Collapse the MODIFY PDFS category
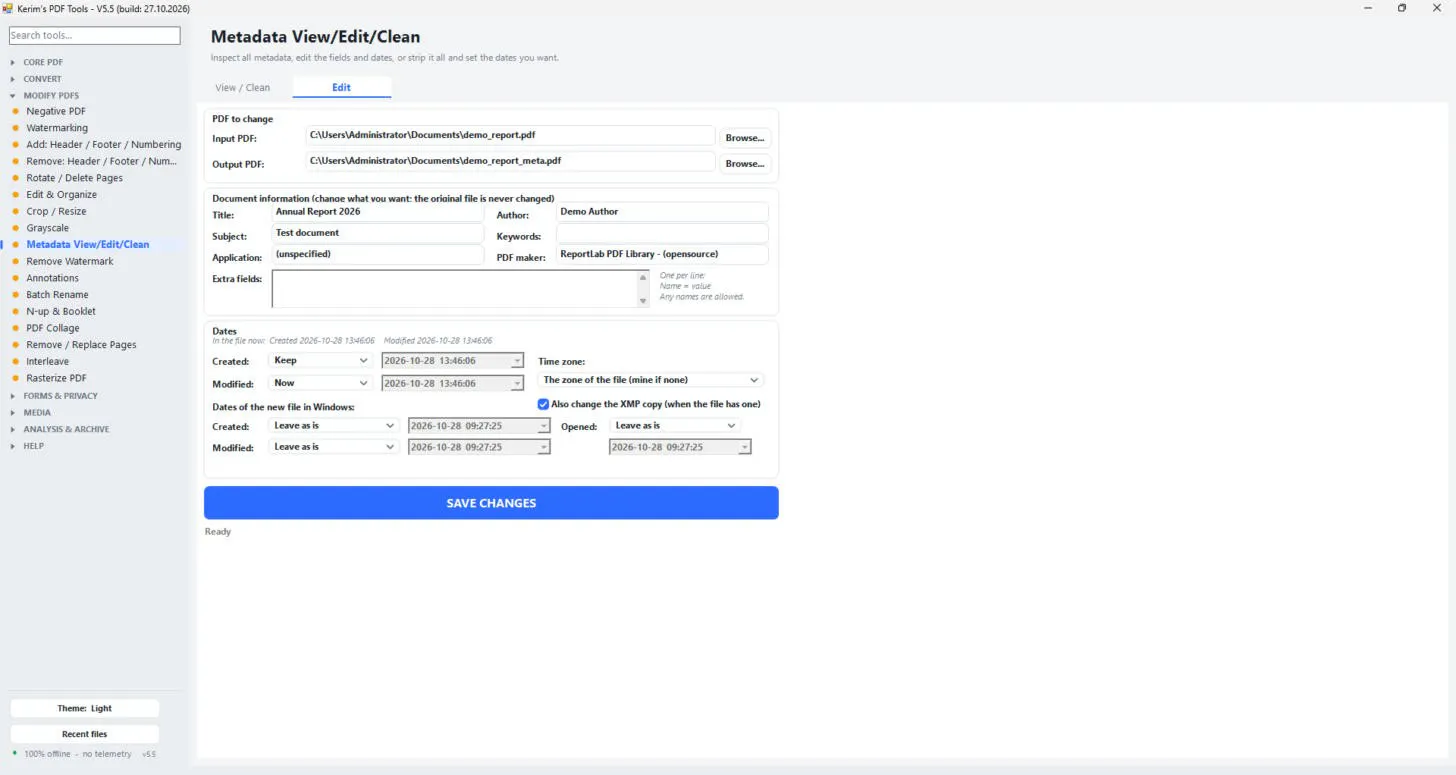Image resolution: width=1456 pixels, height=775 pixels. coord(51,96)
